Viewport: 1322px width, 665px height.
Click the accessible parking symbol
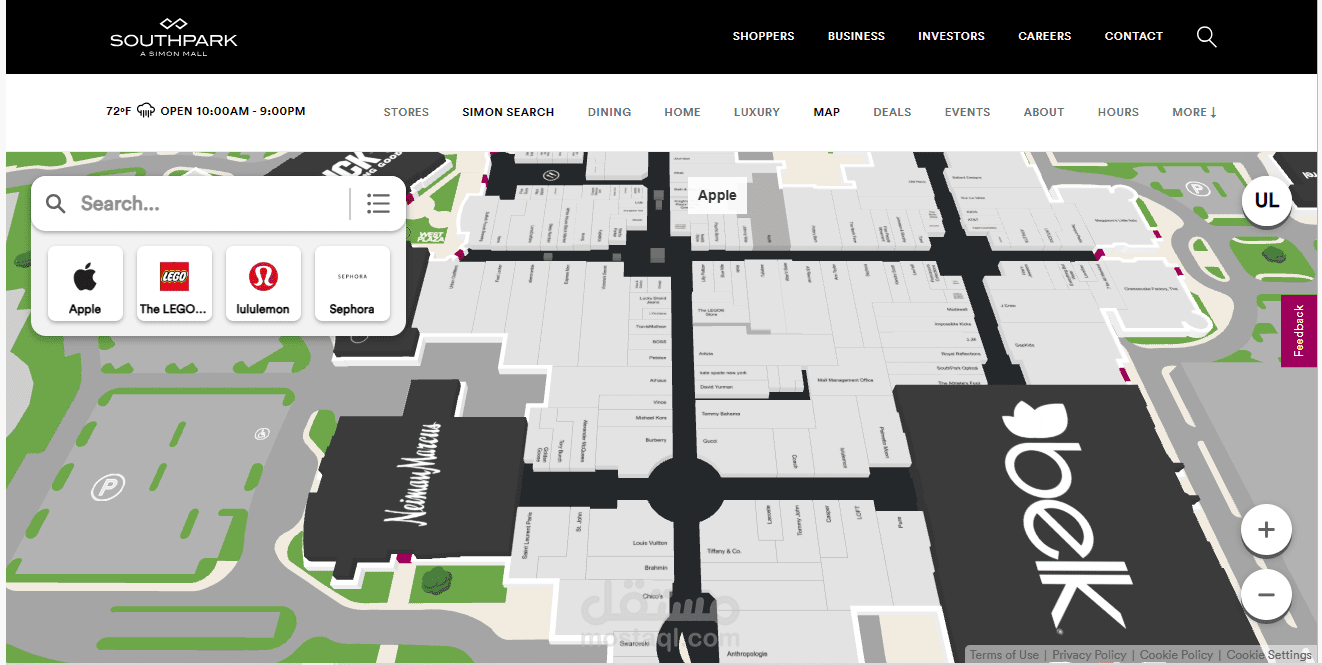pos(263,433)
